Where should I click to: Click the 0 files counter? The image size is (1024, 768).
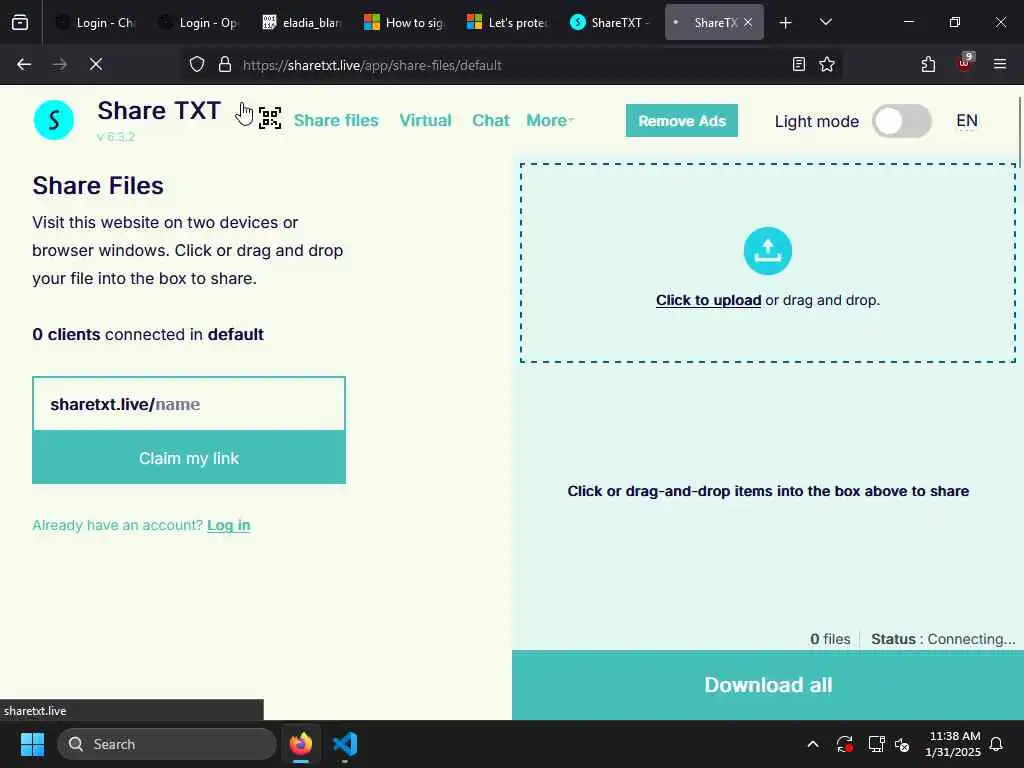point(830,639)
